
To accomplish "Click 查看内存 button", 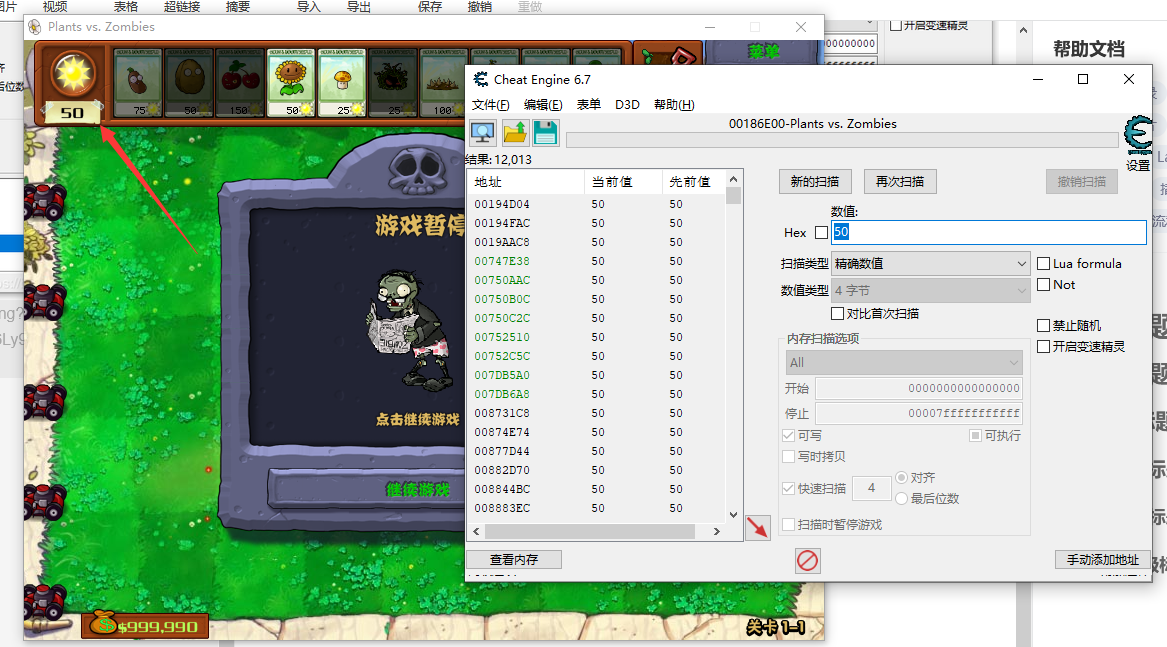I will pos(514,559).
